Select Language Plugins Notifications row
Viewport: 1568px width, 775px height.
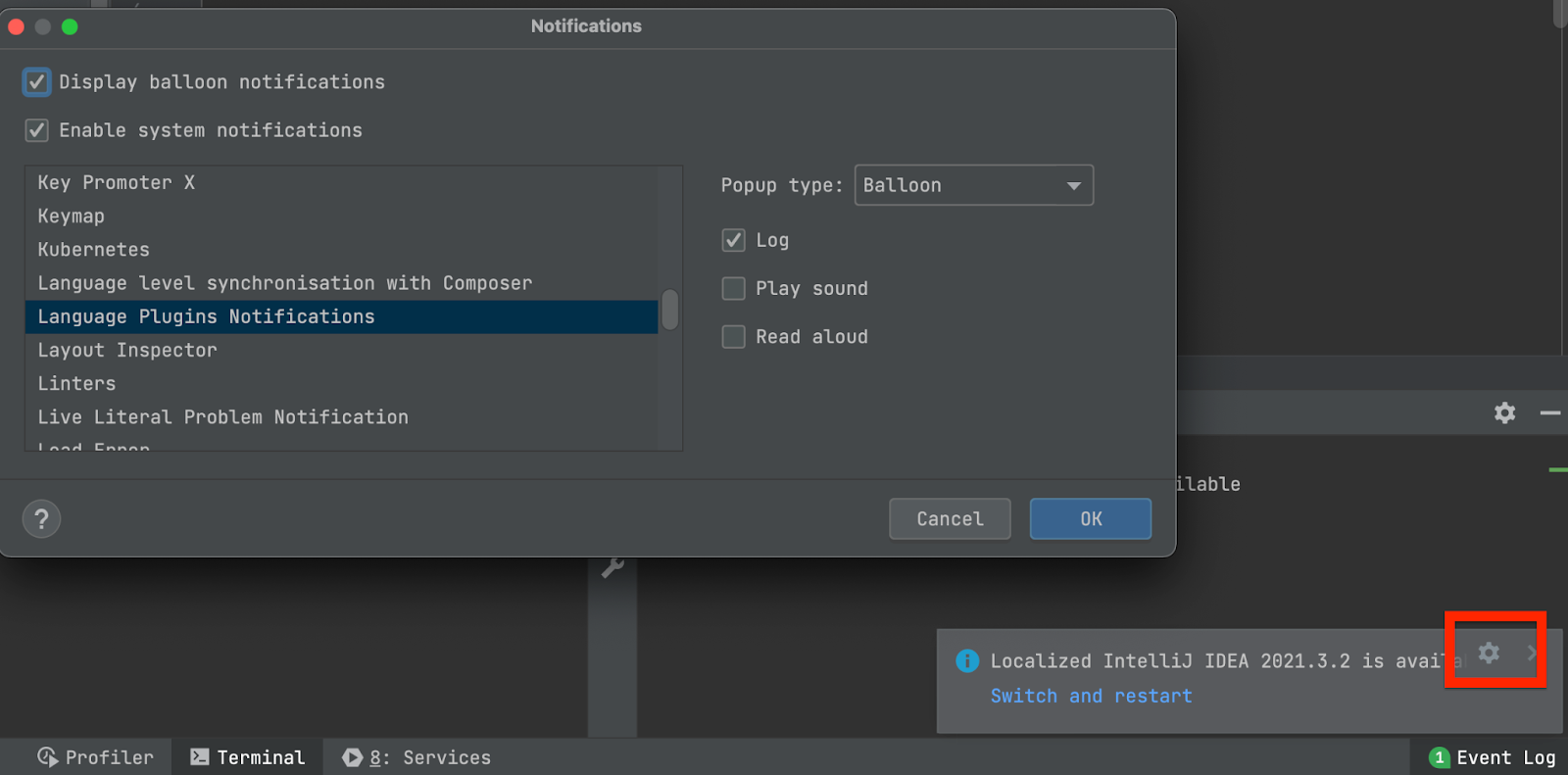(x=341, y=316)
